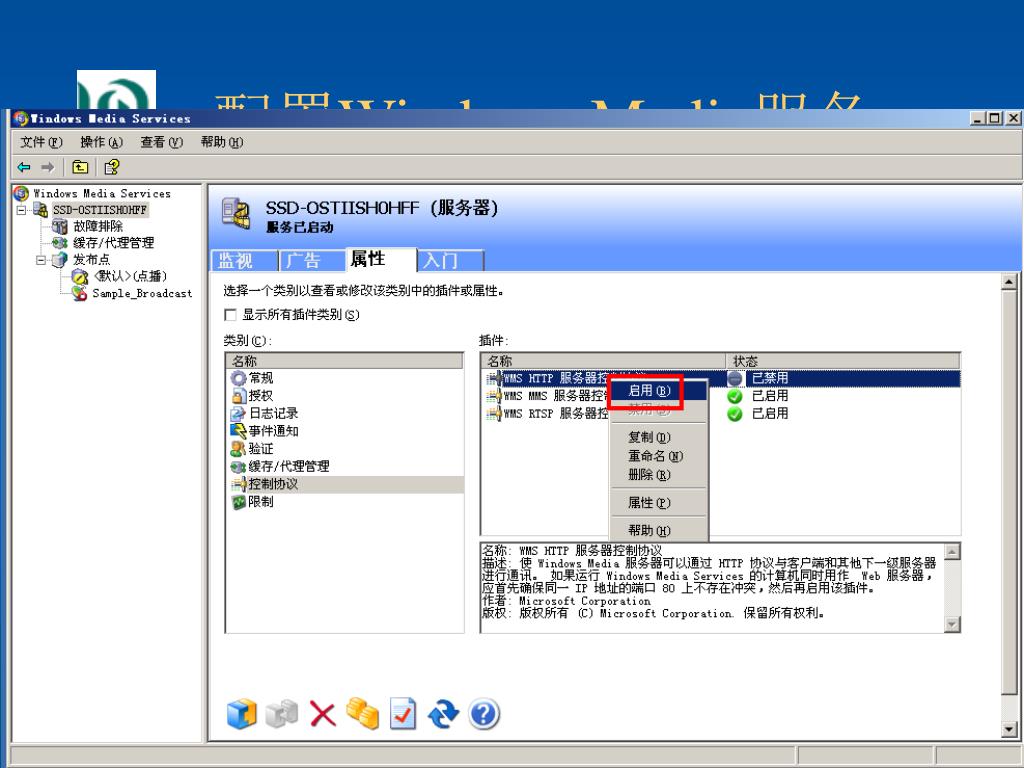Open the 查看(V) menu
1024x768 pixels.
click(161, 142)
